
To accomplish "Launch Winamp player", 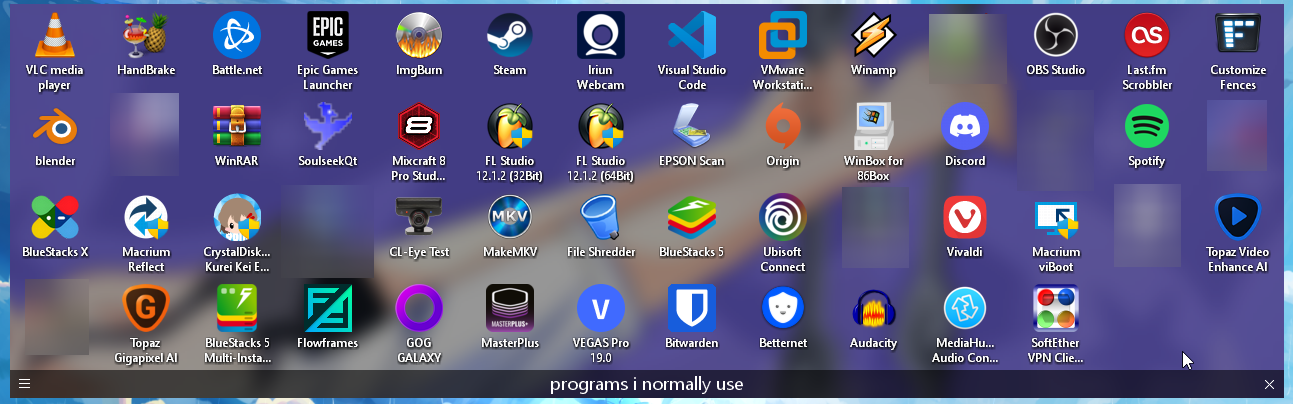I will click(874, 37).
